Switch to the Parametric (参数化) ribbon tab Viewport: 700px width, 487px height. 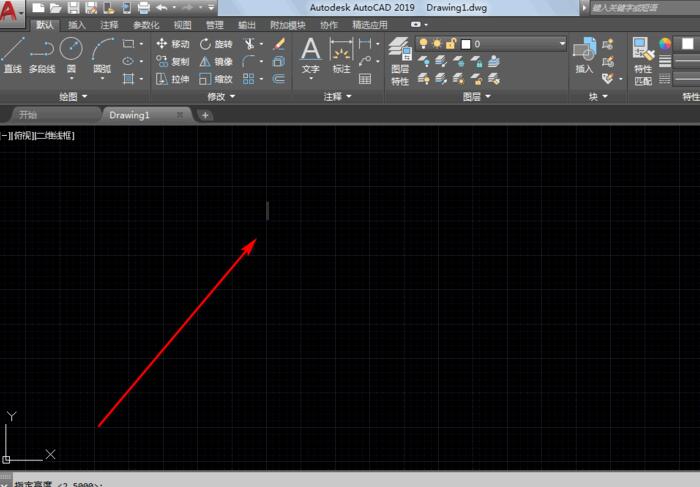coord(146,25)
